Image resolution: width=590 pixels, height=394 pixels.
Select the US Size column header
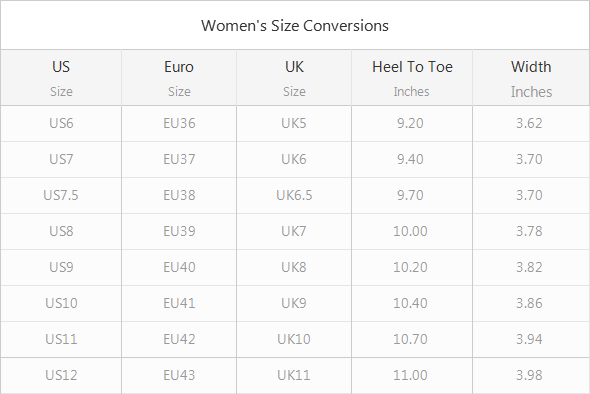(61, 78)
